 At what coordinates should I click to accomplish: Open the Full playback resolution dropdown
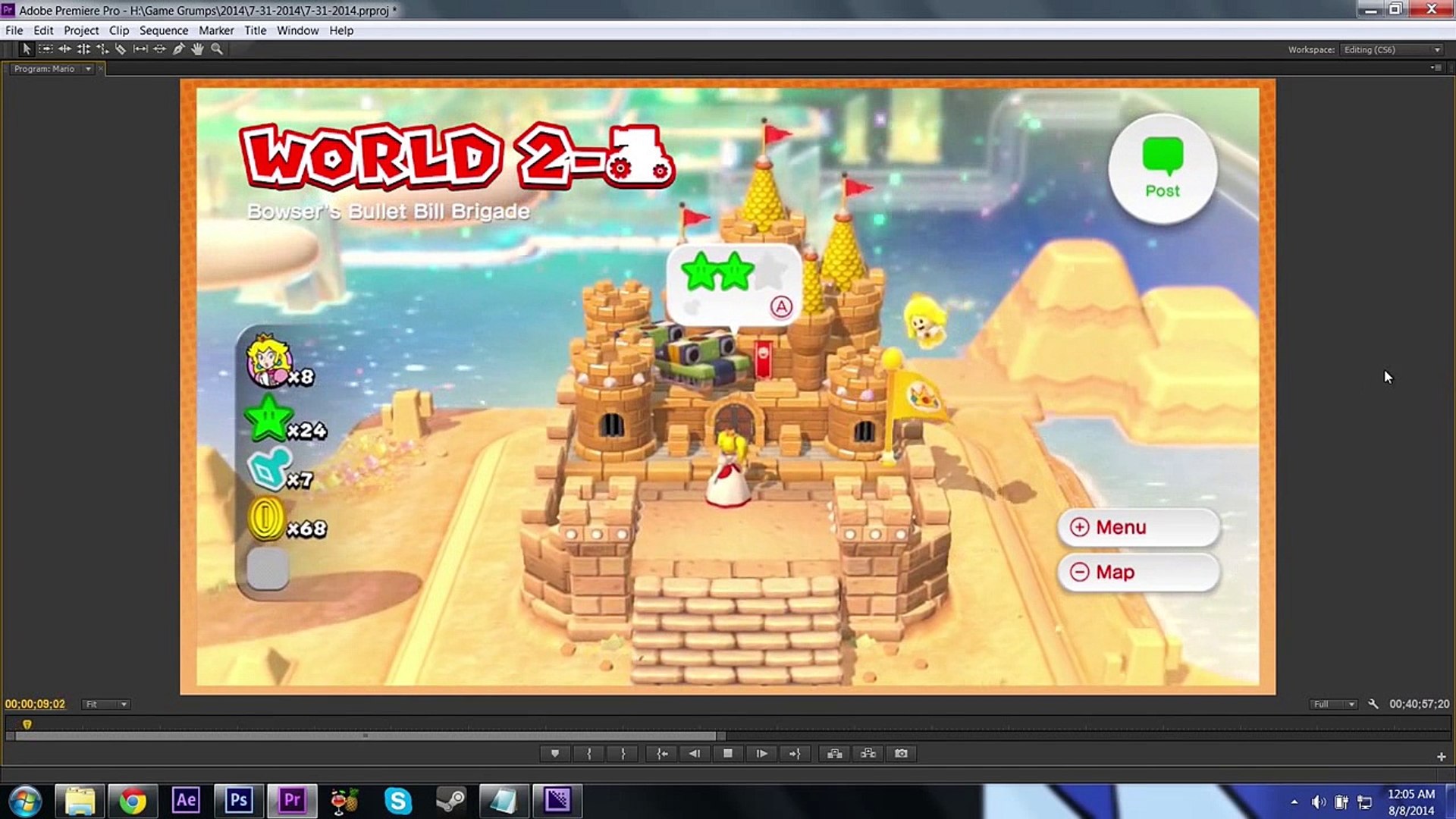[x=1333, y=704]
